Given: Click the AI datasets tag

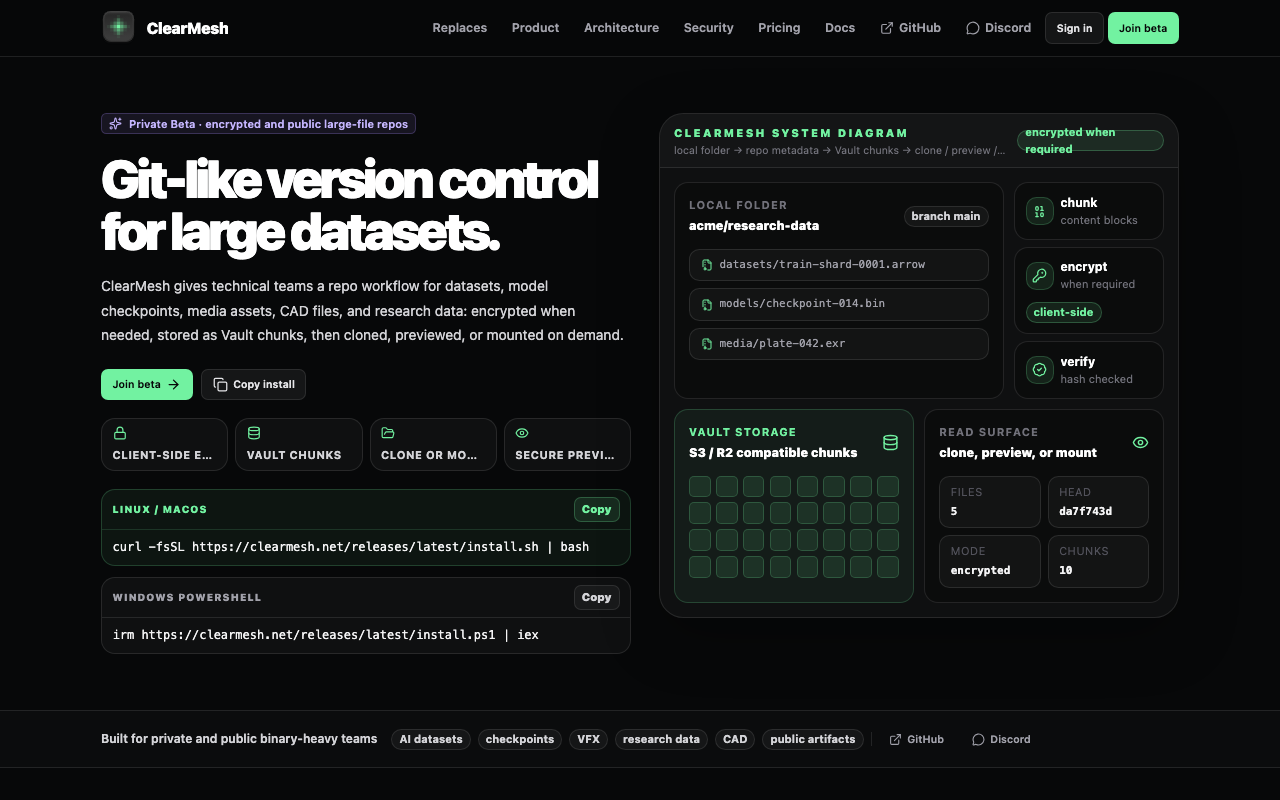Looking at the screenshot, I should pyautogui.click(x=431, y=740).
